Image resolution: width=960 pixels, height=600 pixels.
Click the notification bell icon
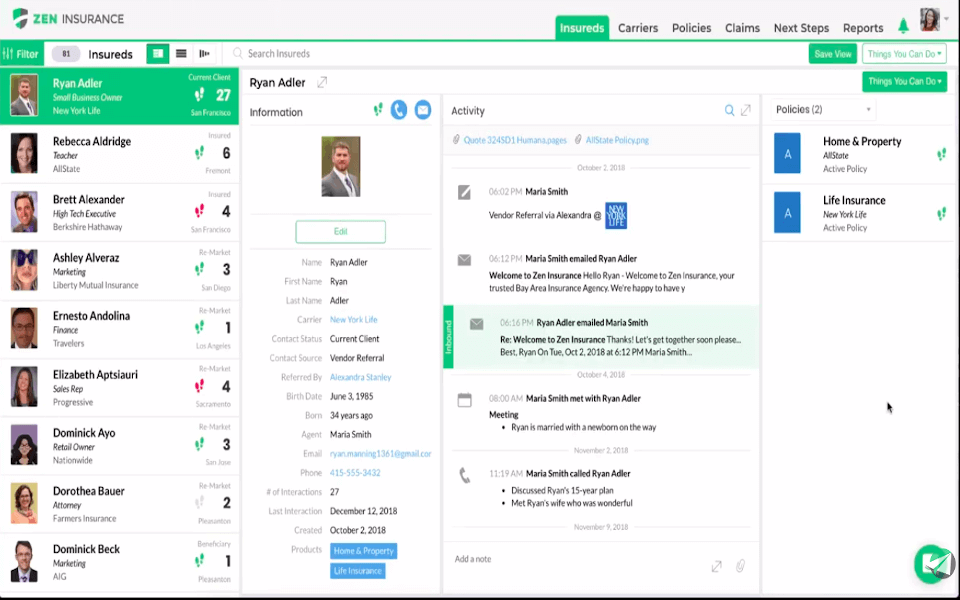pyautogui.click(x=903, y=26)
